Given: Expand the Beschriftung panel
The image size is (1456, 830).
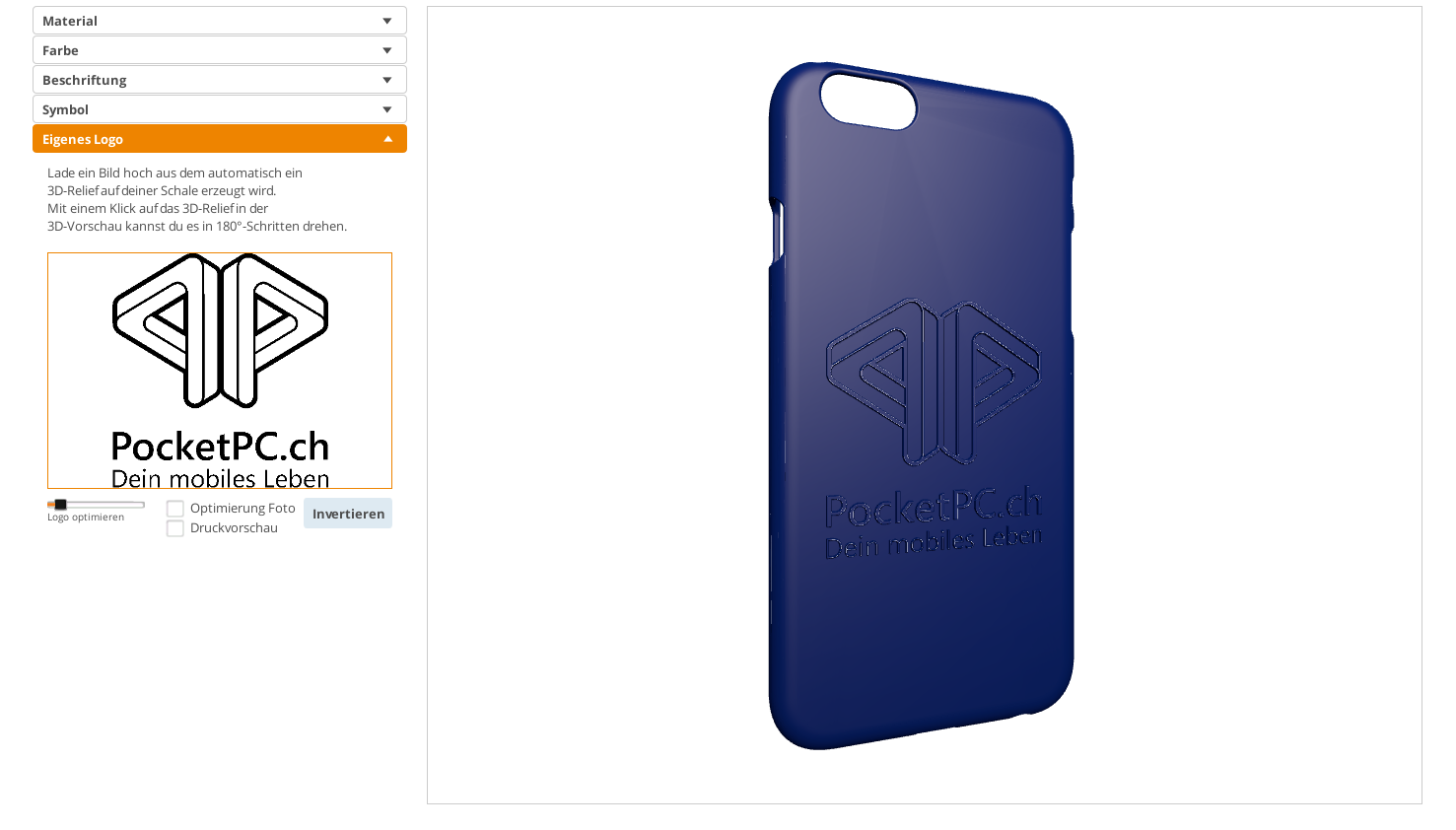Looking at the screenshot, I should pos(219,80).
